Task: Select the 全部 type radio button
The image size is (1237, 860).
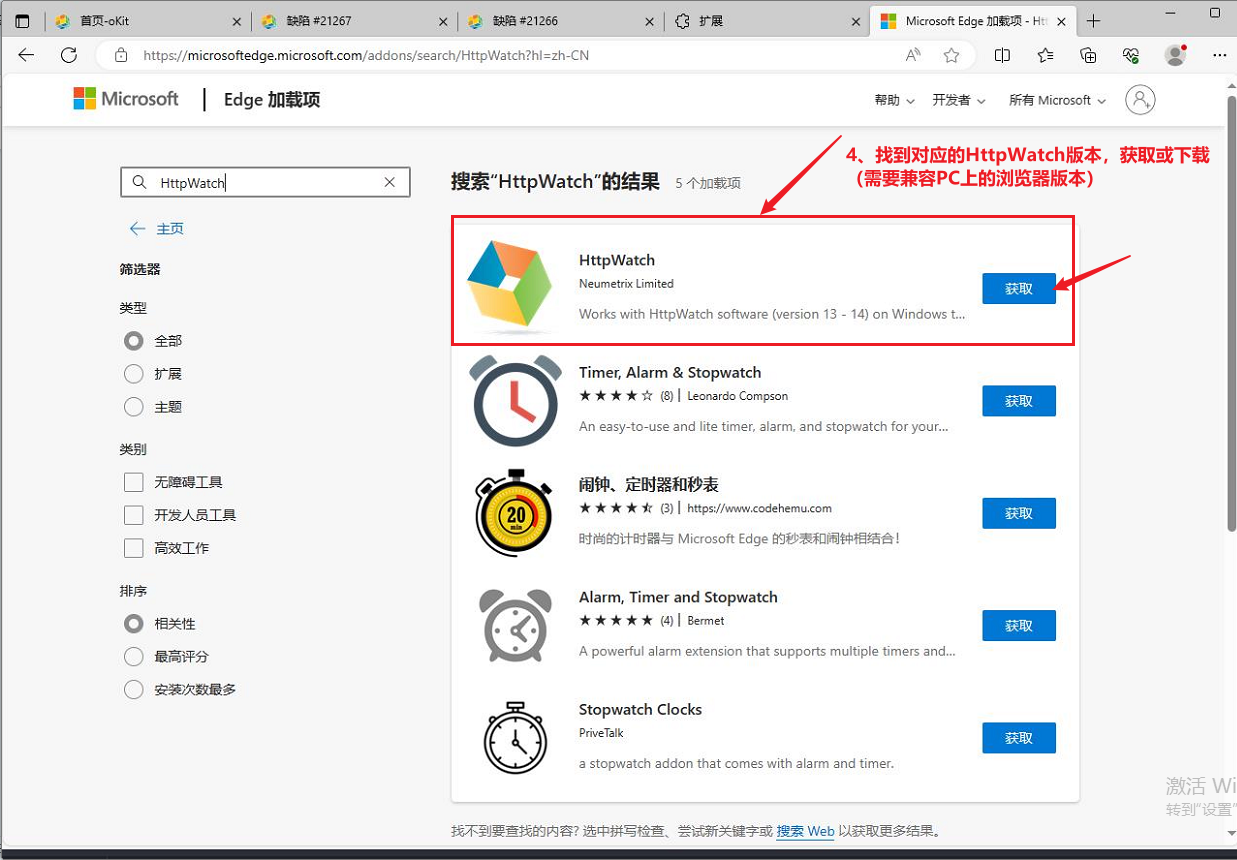Action: (x=134, y=341)
